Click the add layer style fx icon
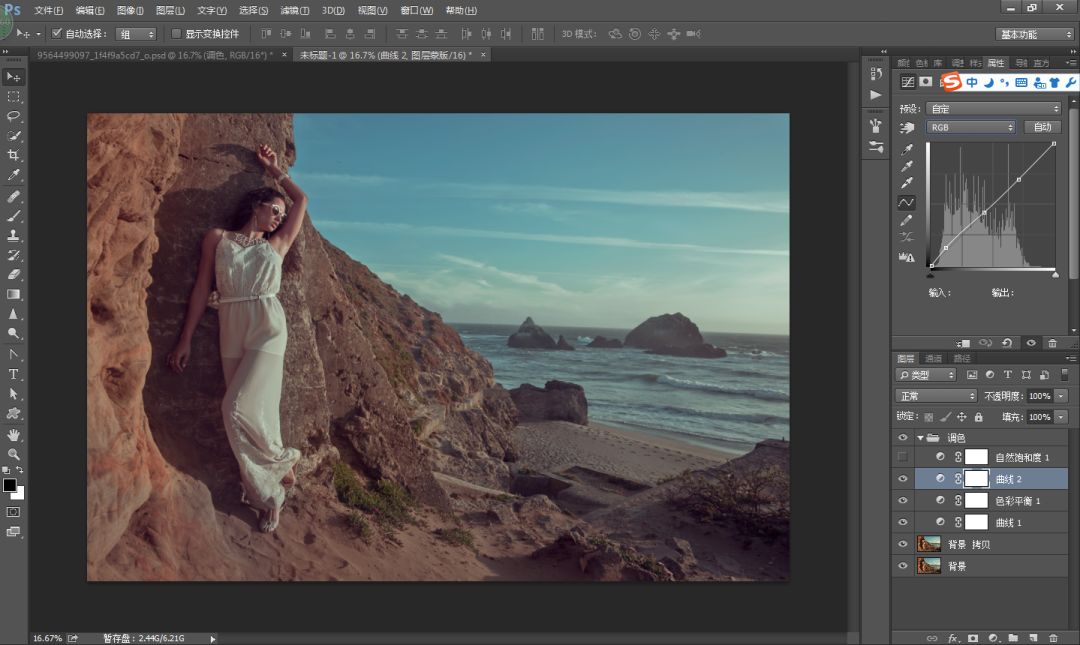Image resolution: width=1080 pixels, height=645 pixels. (953, 637)
